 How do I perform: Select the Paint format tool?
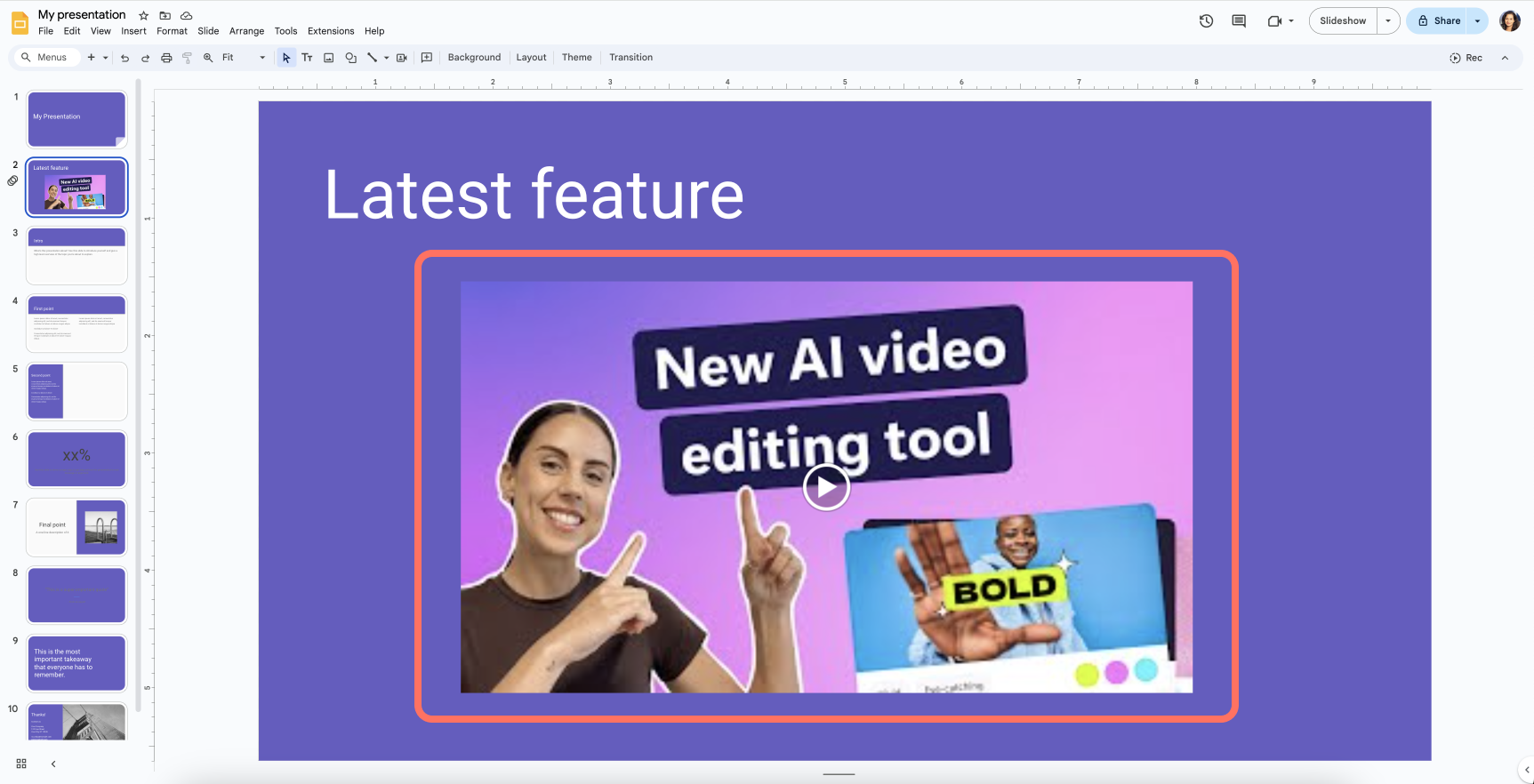[x=187, y=58]
